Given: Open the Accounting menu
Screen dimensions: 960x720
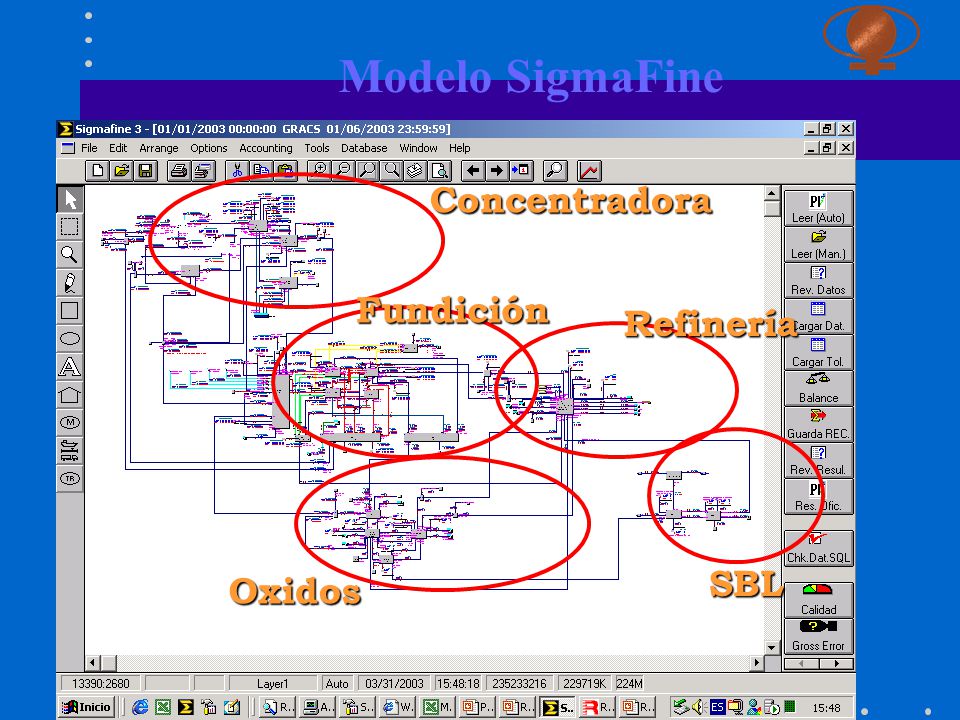Looking at the screenshot, I should pyautogui.click(x=266, y=148).
